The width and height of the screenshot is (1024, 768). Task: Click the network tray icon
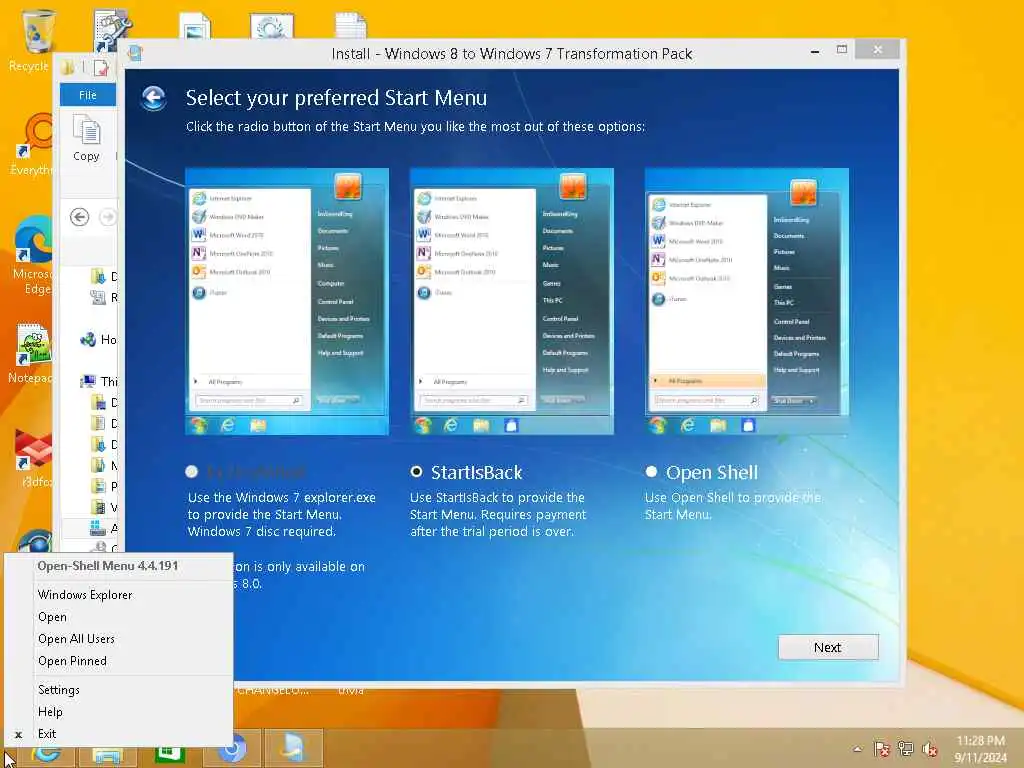tap(906, 749)
